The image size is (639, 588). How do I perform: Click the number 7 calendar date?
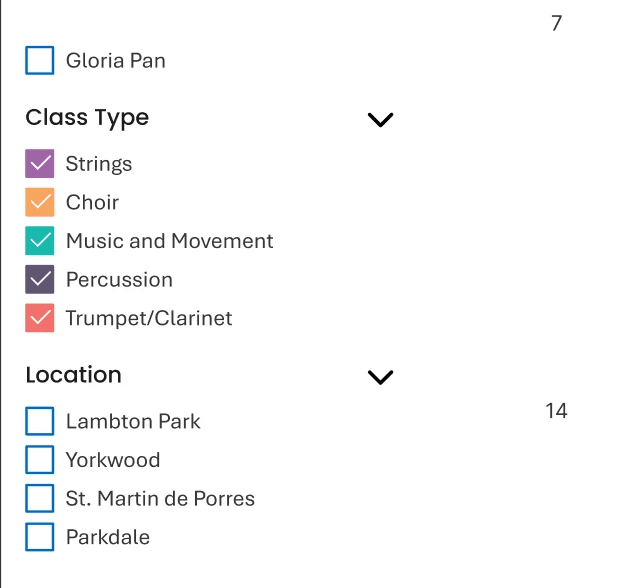point(557,23)
